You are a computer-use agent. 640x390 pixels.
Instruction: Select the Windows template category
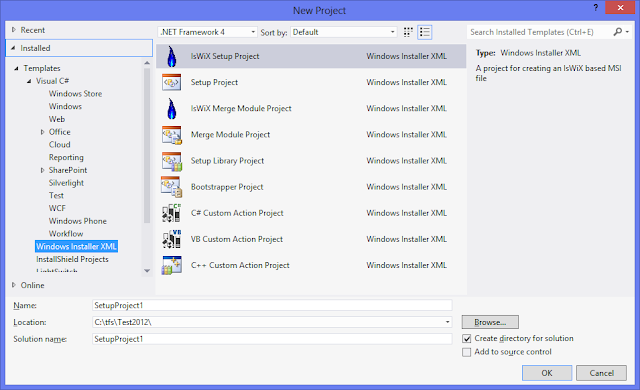point(65,106)
